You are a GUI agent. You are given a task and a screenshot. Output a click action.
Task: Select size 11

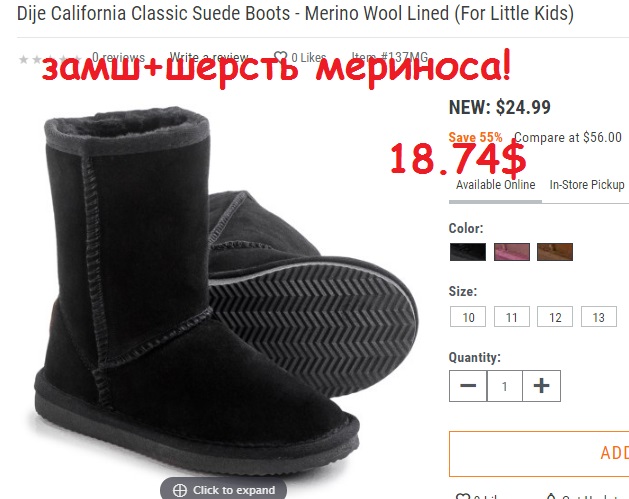(511, 317)
